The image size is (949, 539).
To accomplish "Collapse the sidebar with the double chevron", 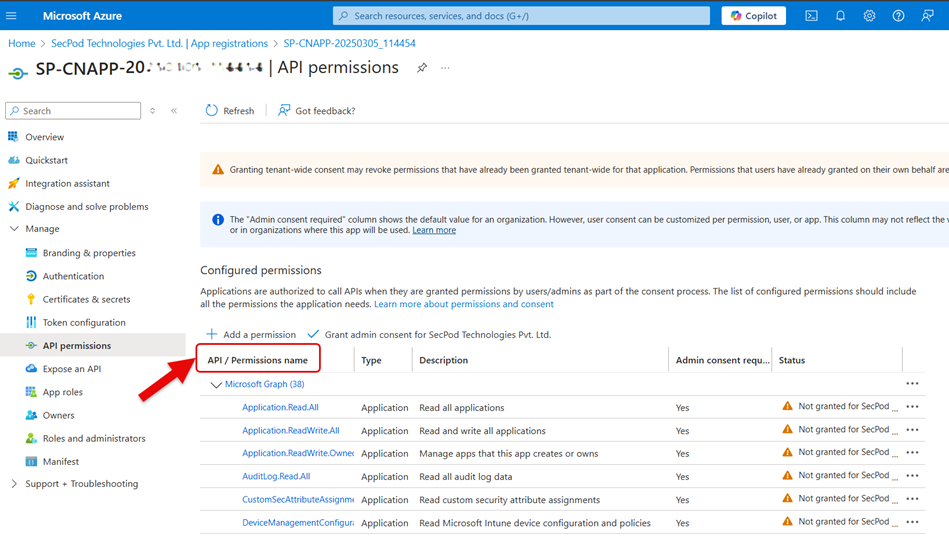I will pyautogui.click(x=174, y=111).
